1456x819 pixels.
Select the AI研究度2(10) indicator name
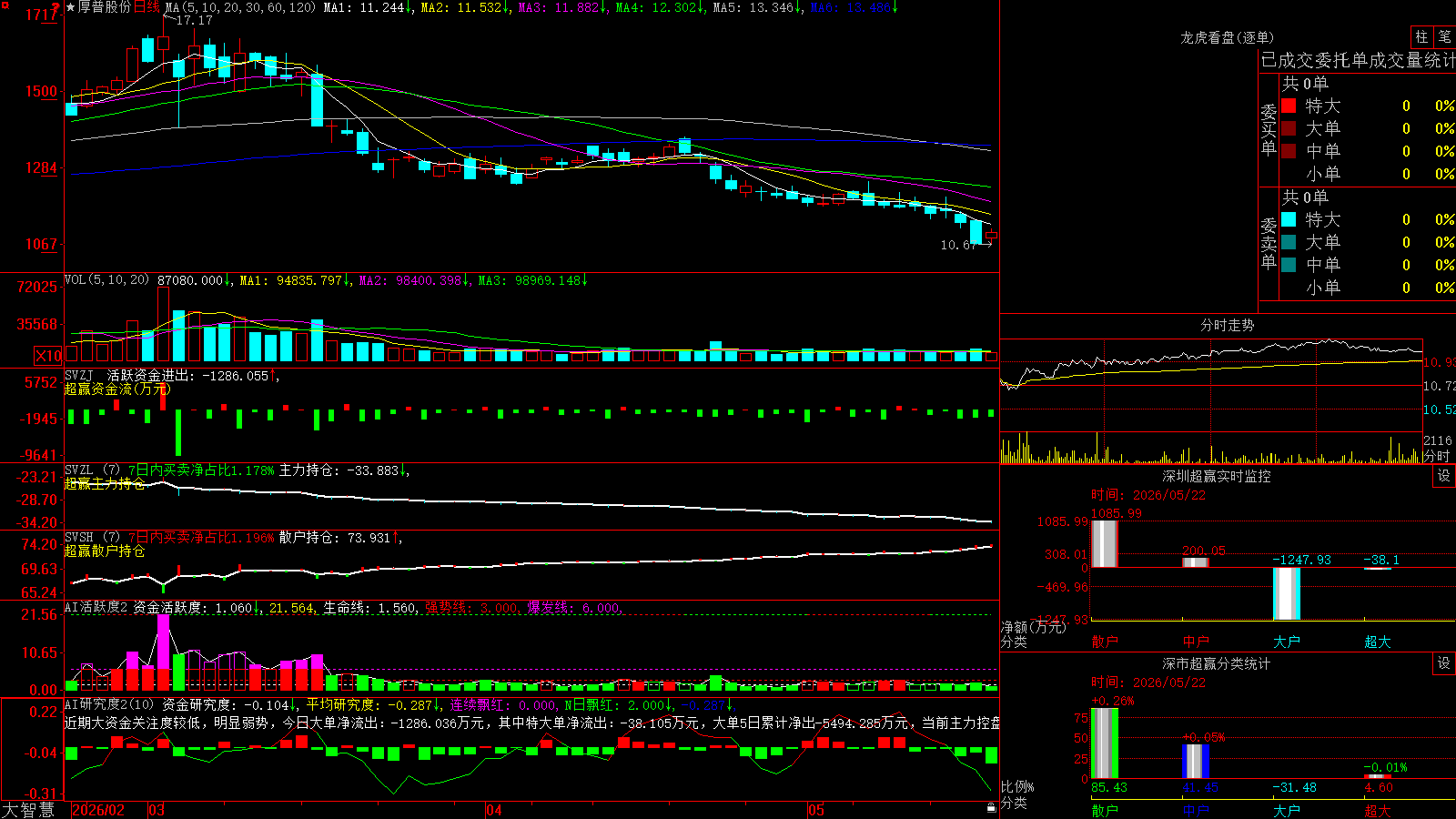(x=109, y=704)
